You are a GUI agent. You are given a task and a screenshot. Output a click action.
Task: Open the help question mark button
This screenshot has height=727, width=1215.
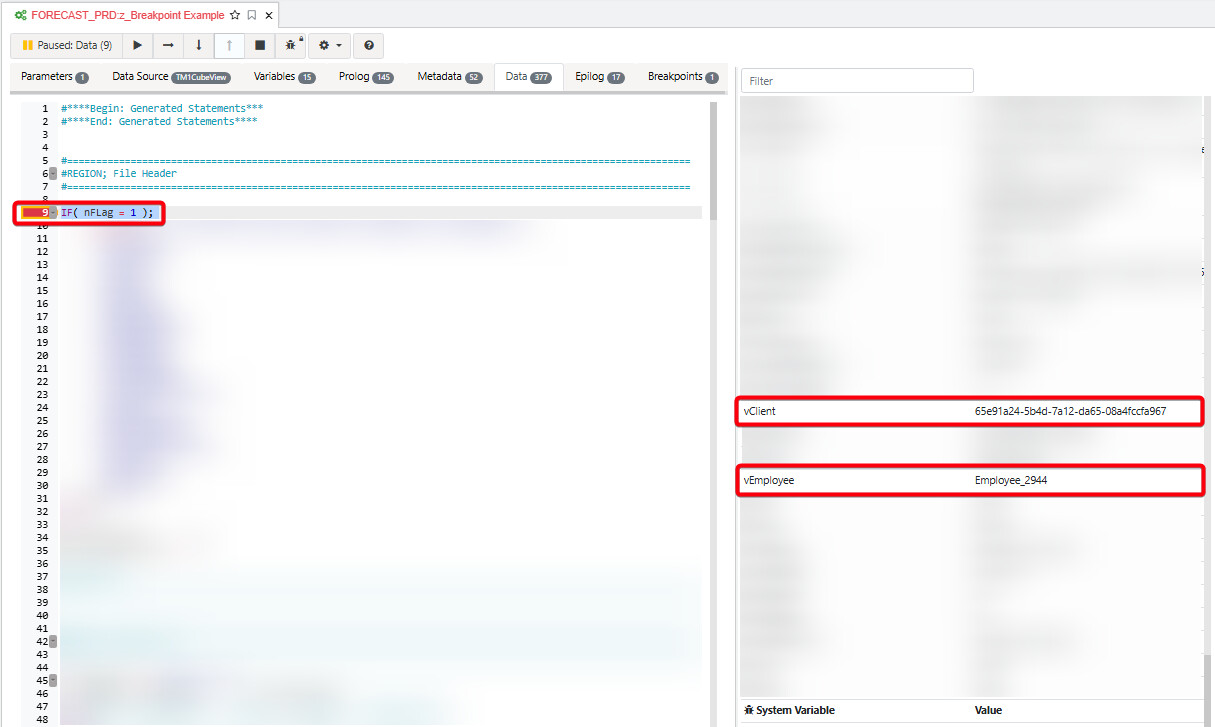point(369,46)
